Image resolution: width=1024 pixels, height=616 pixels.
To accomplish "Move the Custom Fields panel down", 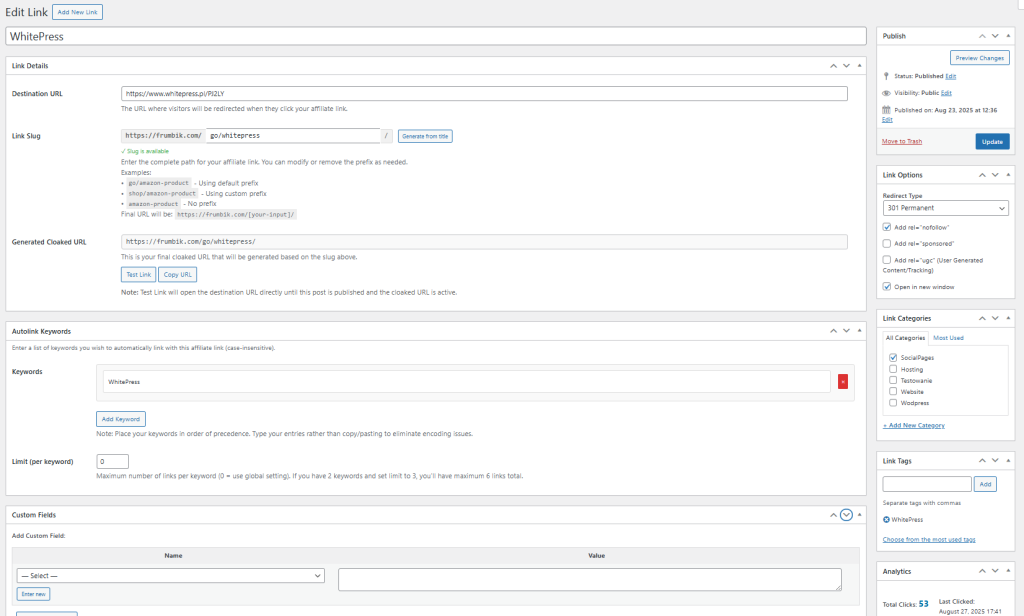I will pos(847,515).
